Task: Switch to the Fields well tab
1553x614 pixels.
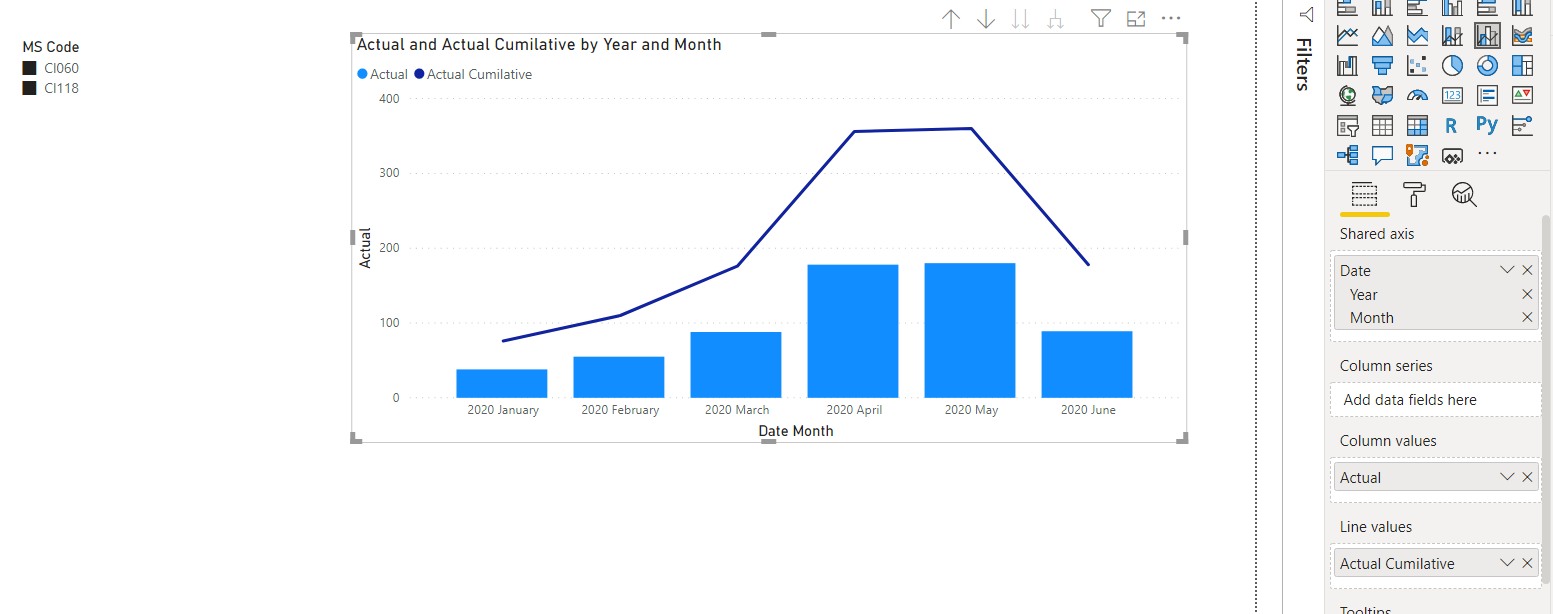Action: coord(1364,194)
